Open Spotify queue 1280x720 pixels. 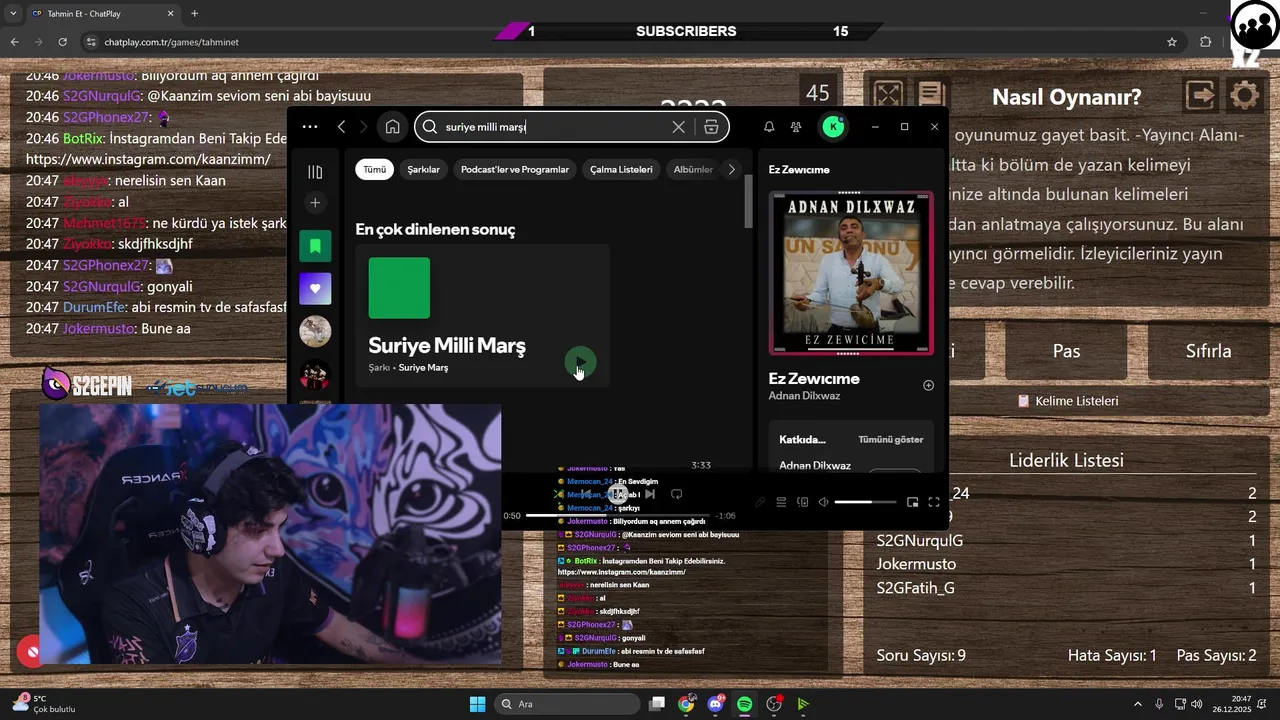point(781,502)
